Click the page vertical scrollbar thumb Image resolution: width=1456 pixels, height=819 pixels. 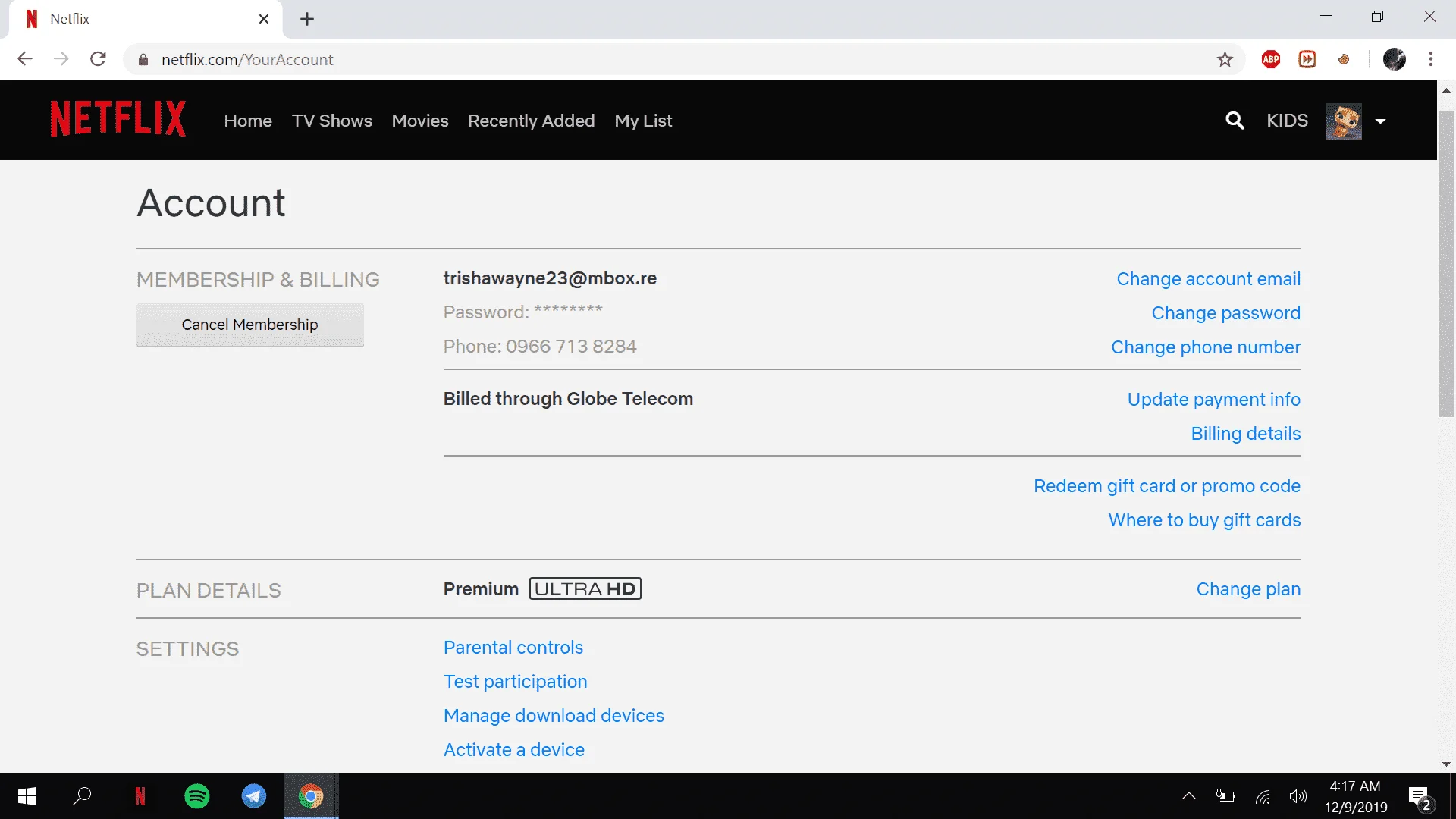pos(1446,264)
